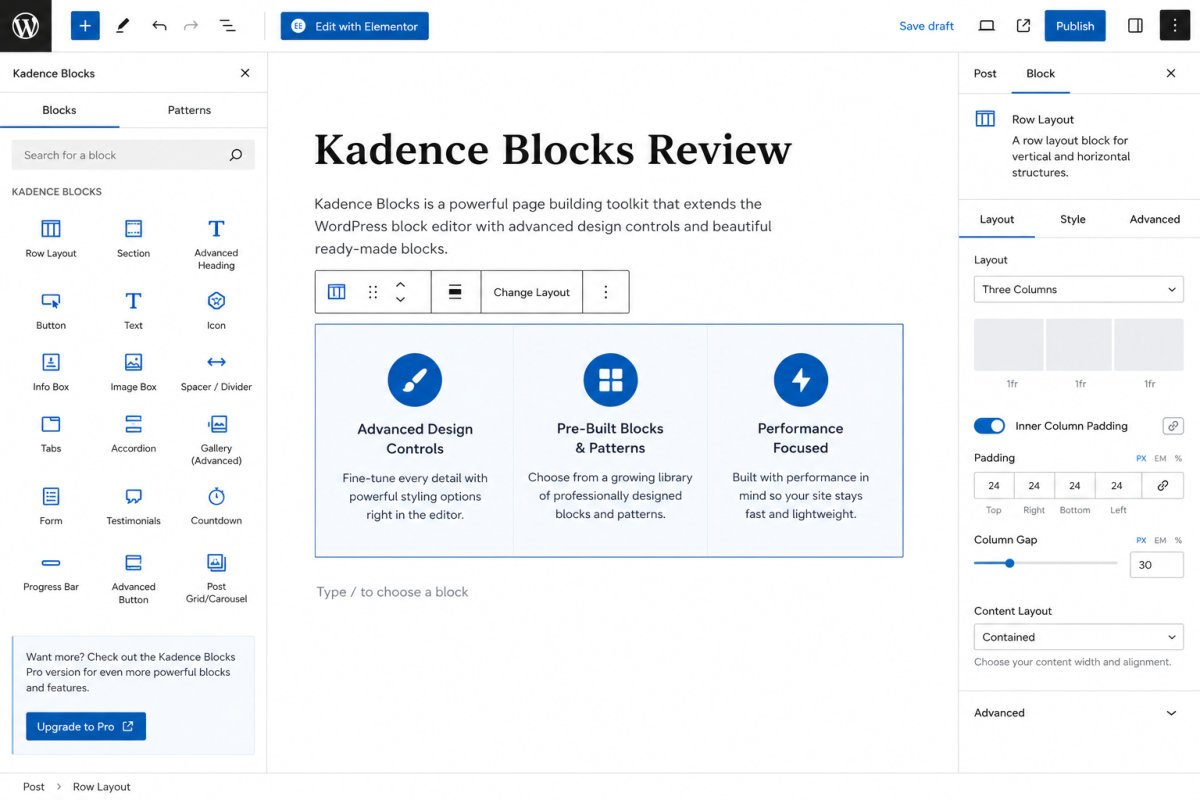Toggle the settings sidebar icon
The image size is (1200, 800).
[1135, 26]
